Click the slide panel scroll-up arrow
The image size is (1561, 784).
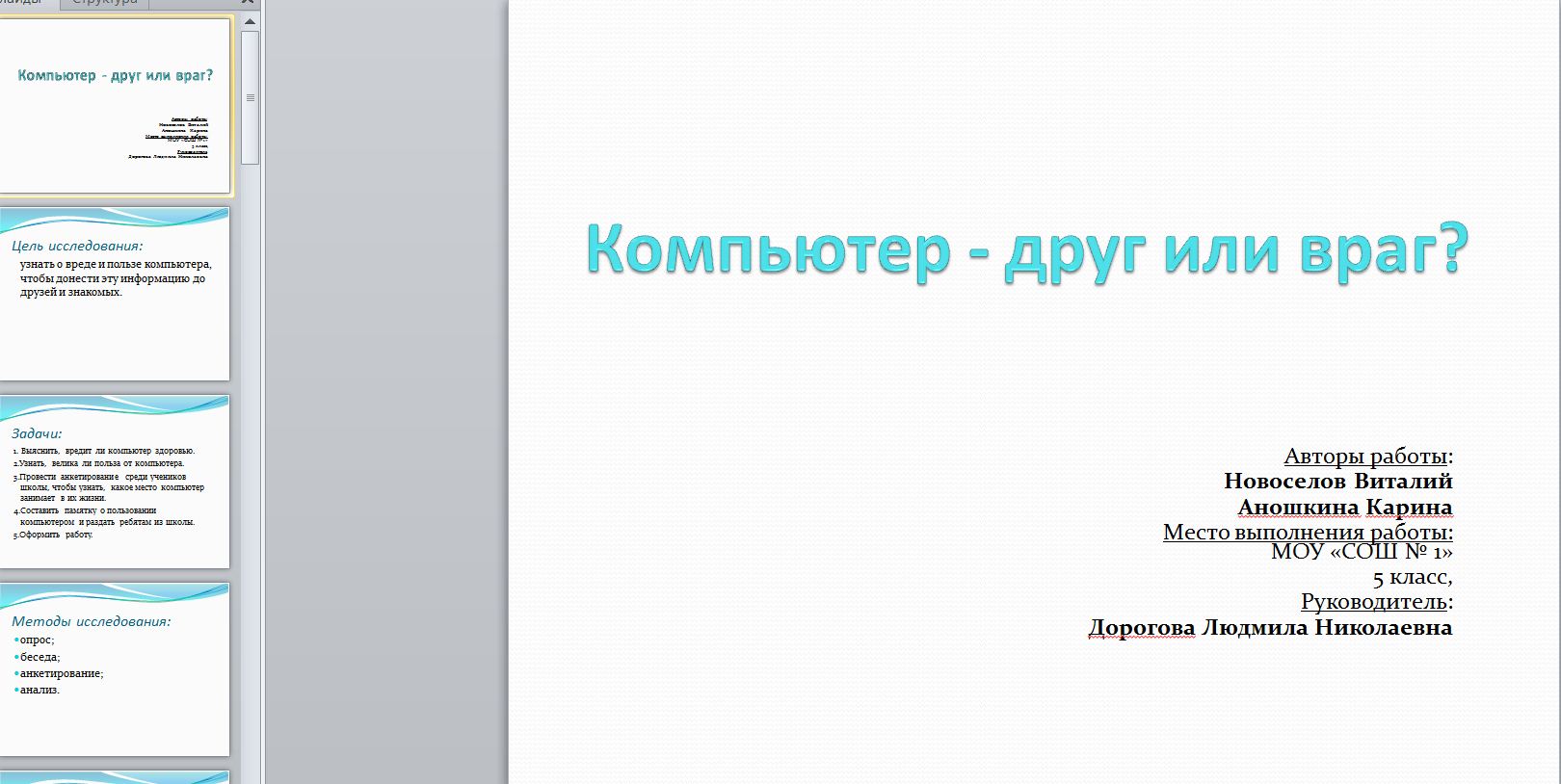coord(250,21)
